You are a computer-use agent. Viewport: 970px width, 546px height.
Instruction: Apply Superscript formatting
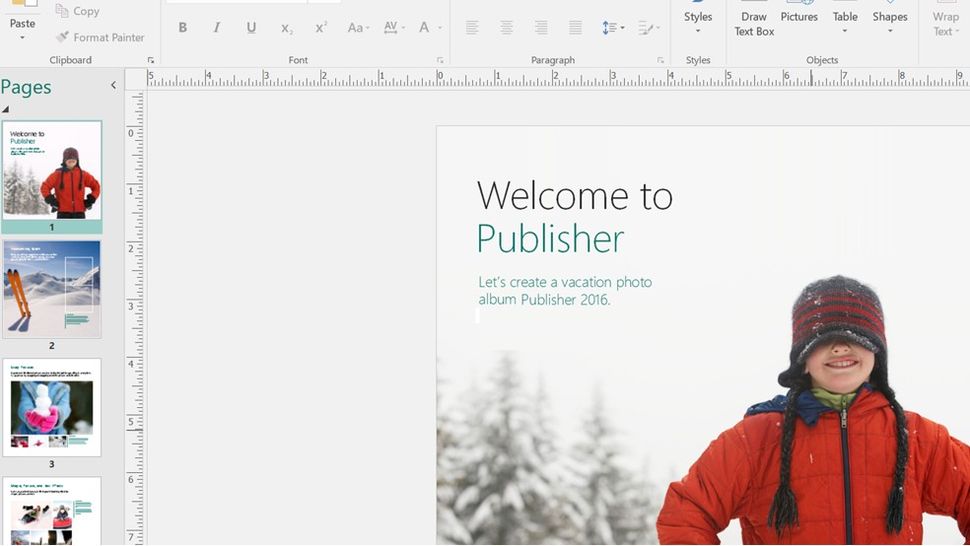[321, 27]
